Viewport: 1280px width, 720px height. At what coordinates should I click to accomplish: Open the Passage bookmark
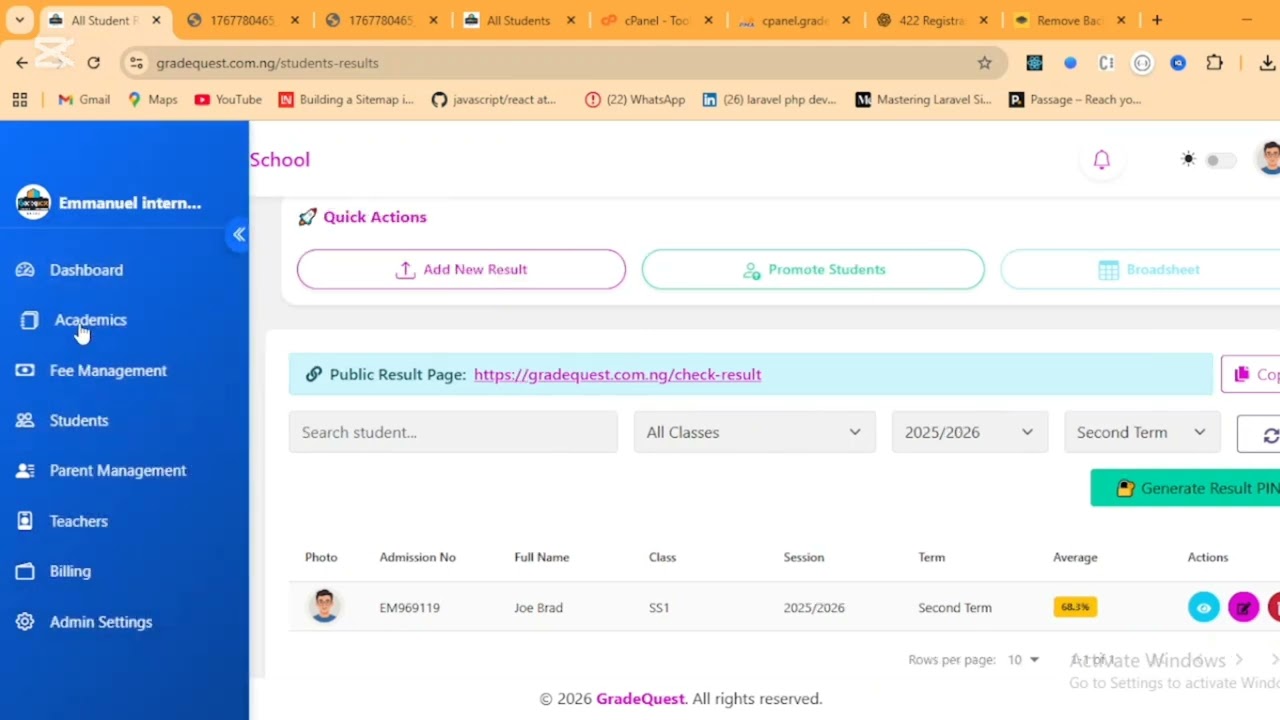(1075, 99)
